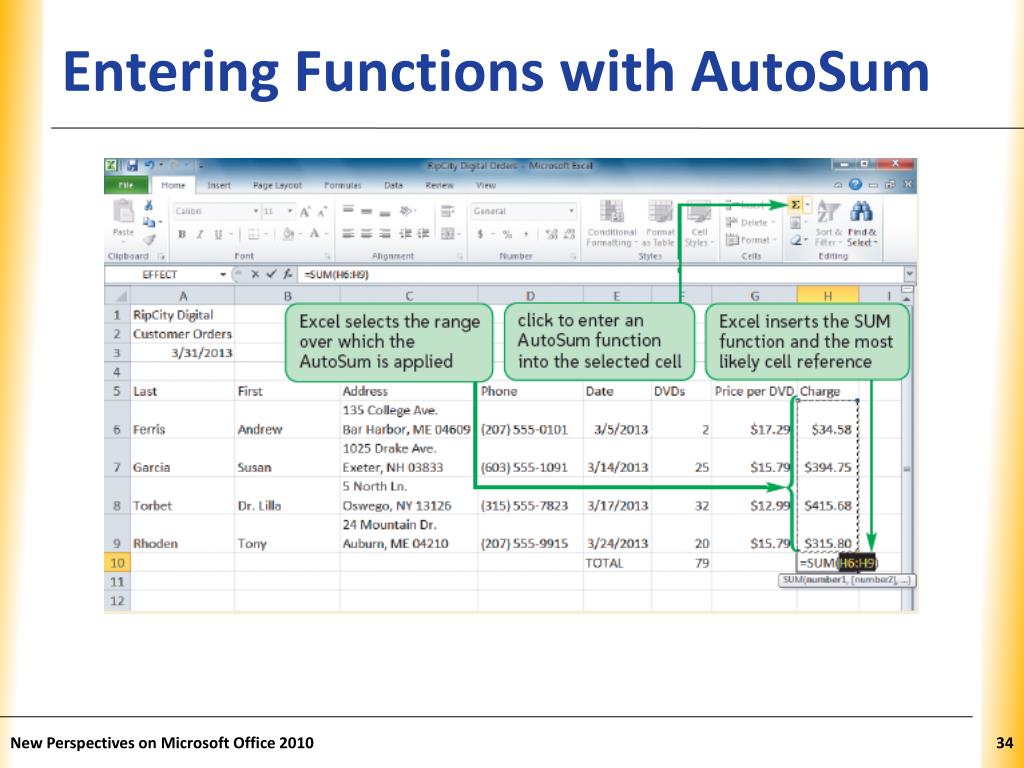This screenshot has height=768, width=1024.
Task: Expand the formula bar
Action: [x=909, y=274]
